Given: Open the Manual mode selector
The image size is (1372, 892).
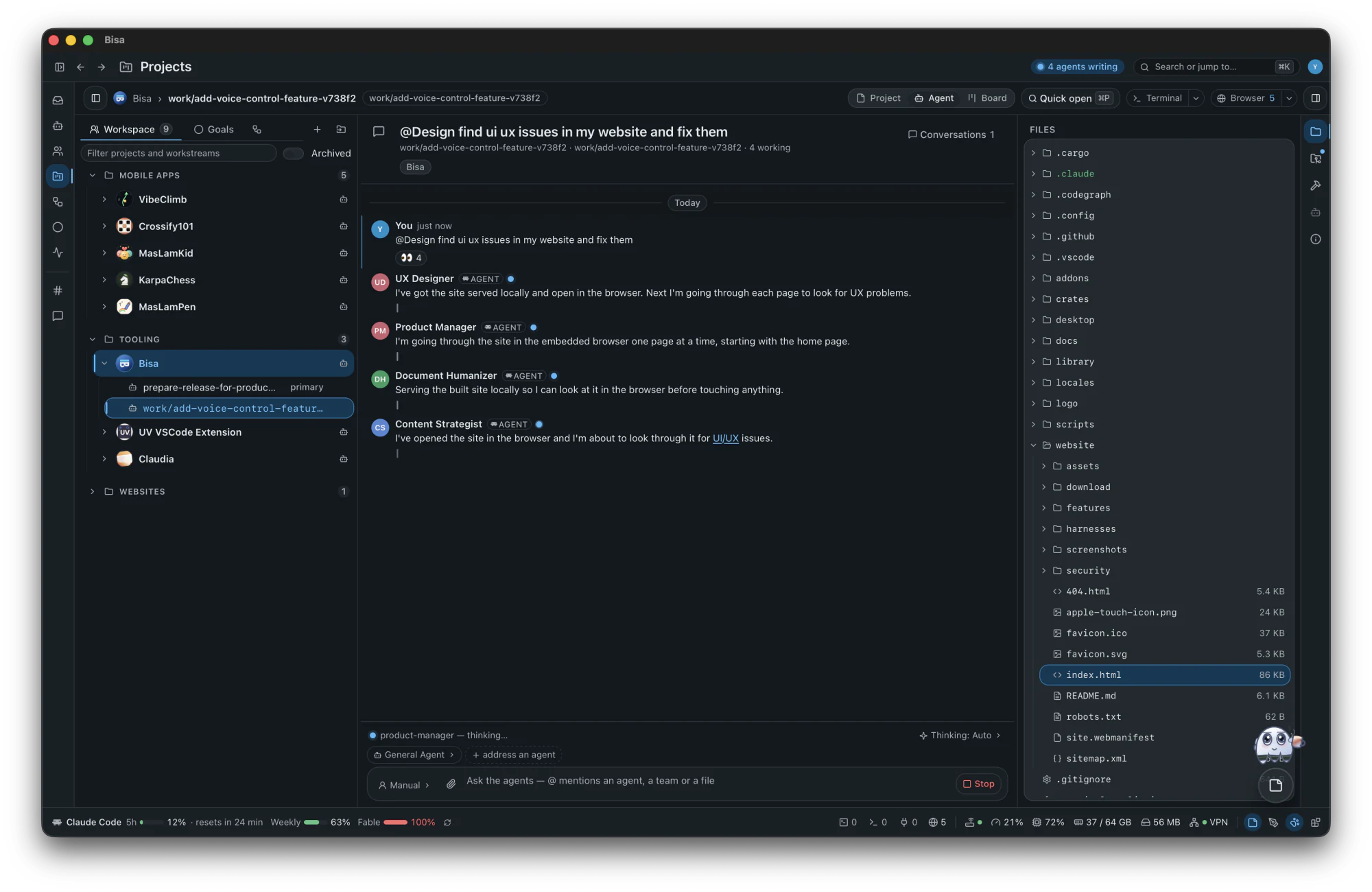Looking at the screenshot, I should coord(404,785).
